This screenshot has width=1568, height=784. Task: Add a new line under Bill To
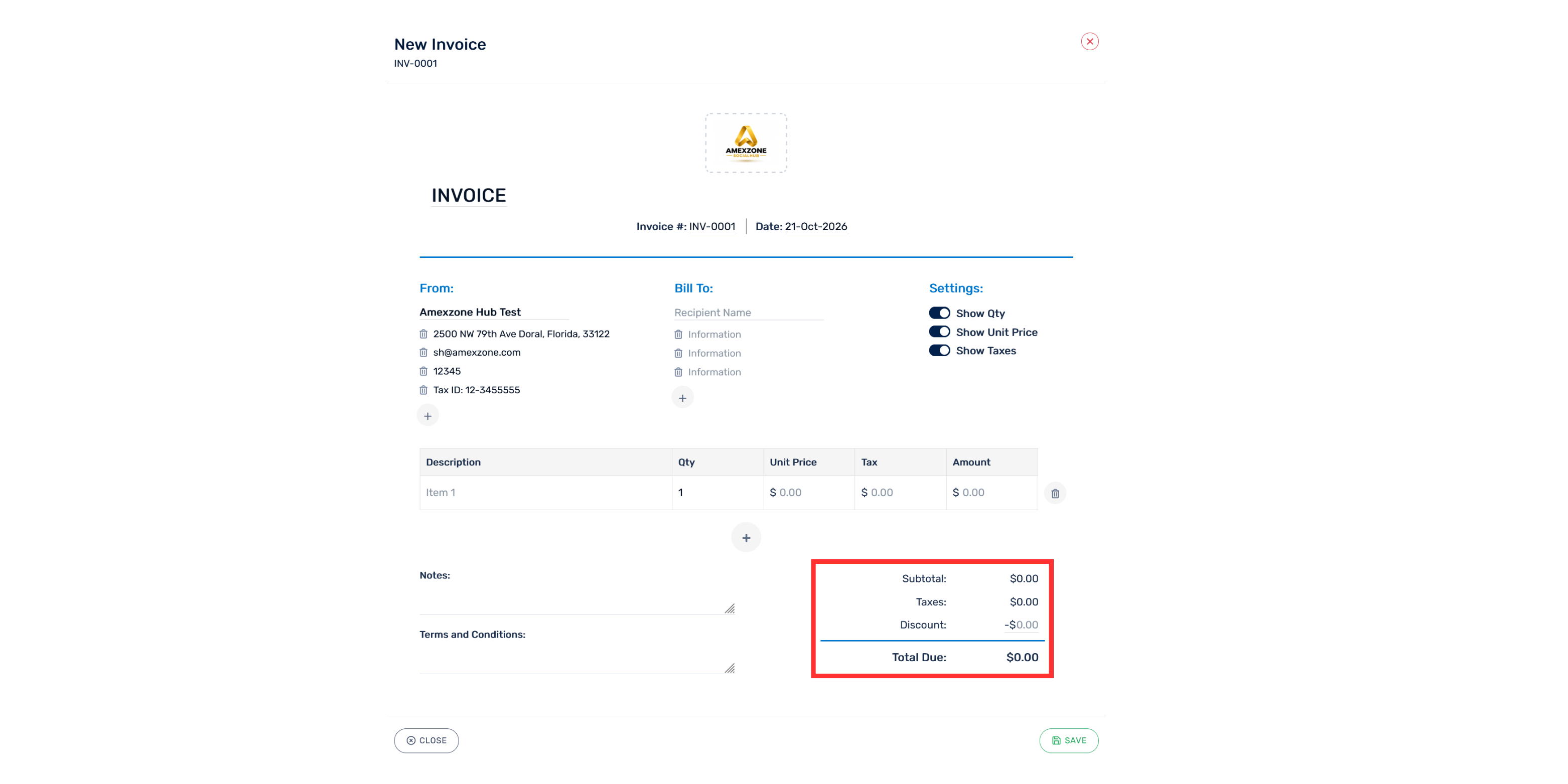click(682, 397)
